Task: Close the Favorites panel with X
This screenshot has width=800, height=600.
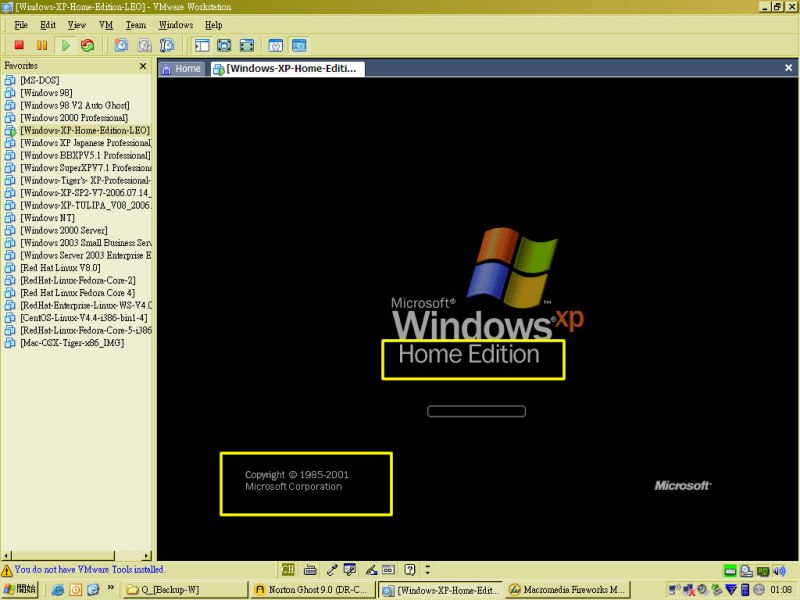Action: click(143, 66)
